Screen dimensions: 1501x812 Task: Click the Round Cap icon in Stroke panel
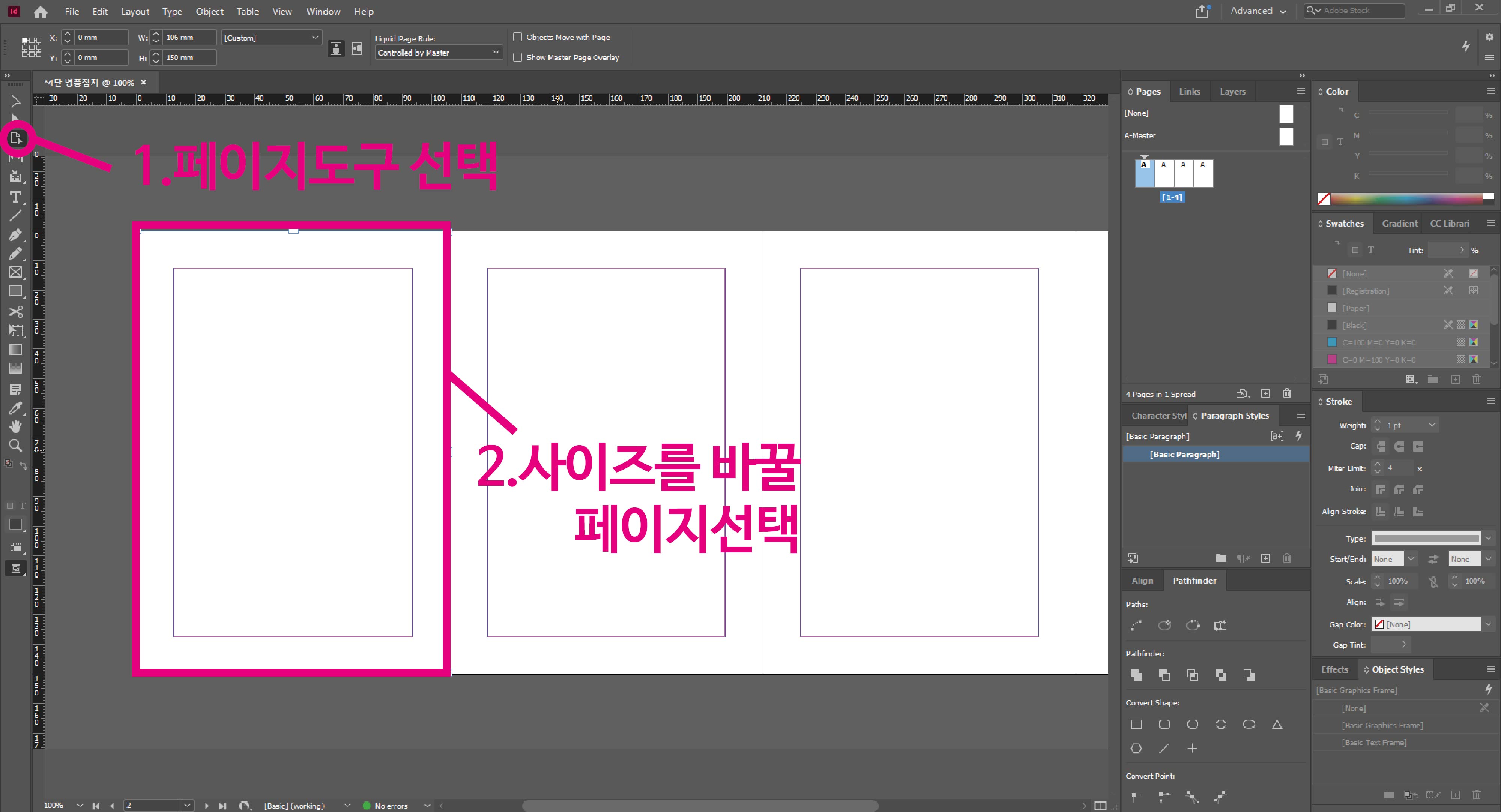1399,446
